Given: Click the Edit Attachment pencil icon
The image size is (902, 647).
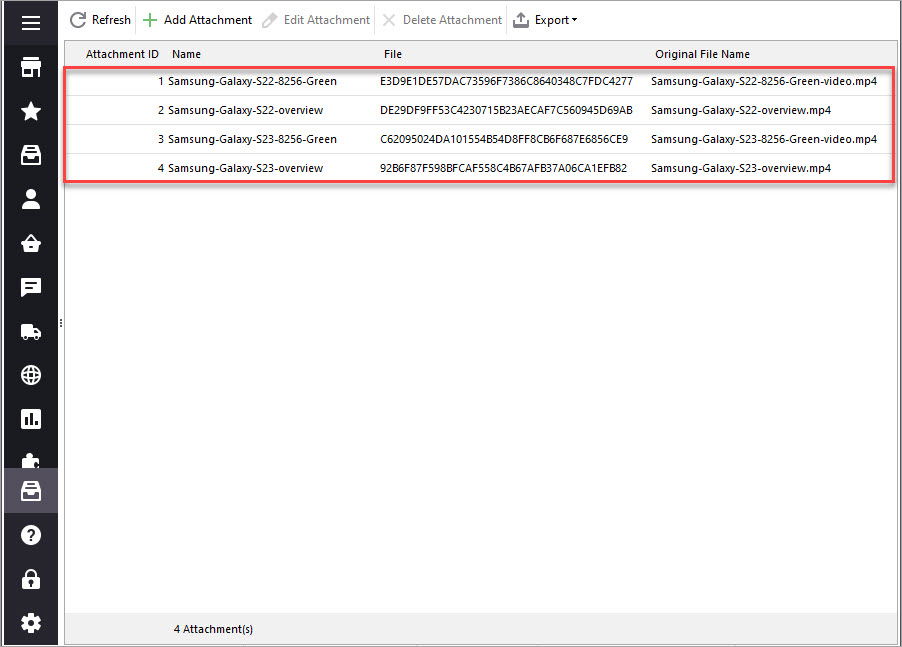Looking at the screenshot, I should (x=269, y=20).
